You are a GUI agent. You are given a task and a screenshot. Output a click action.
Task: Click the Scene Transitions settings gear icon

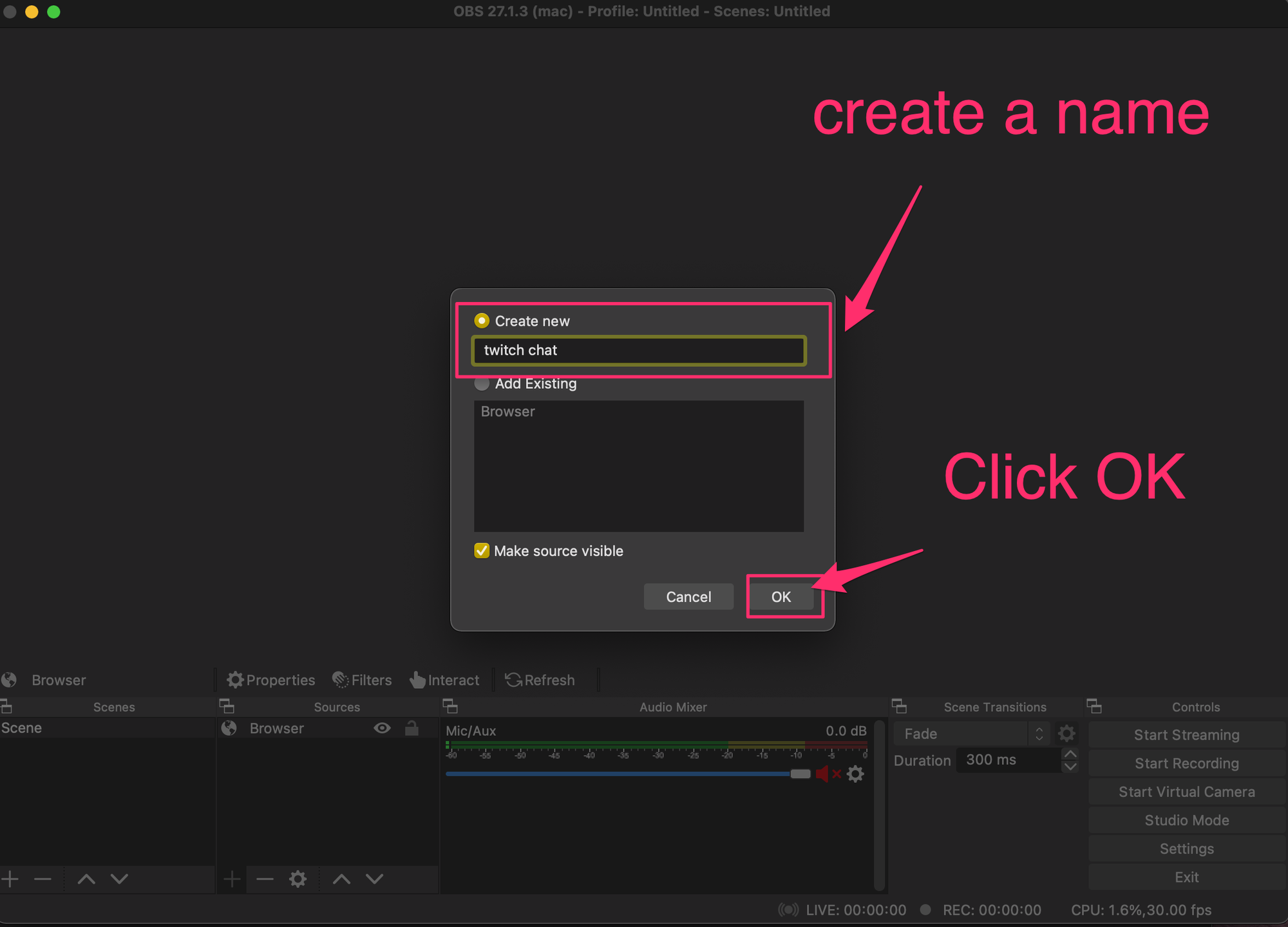coord(1071,734)
